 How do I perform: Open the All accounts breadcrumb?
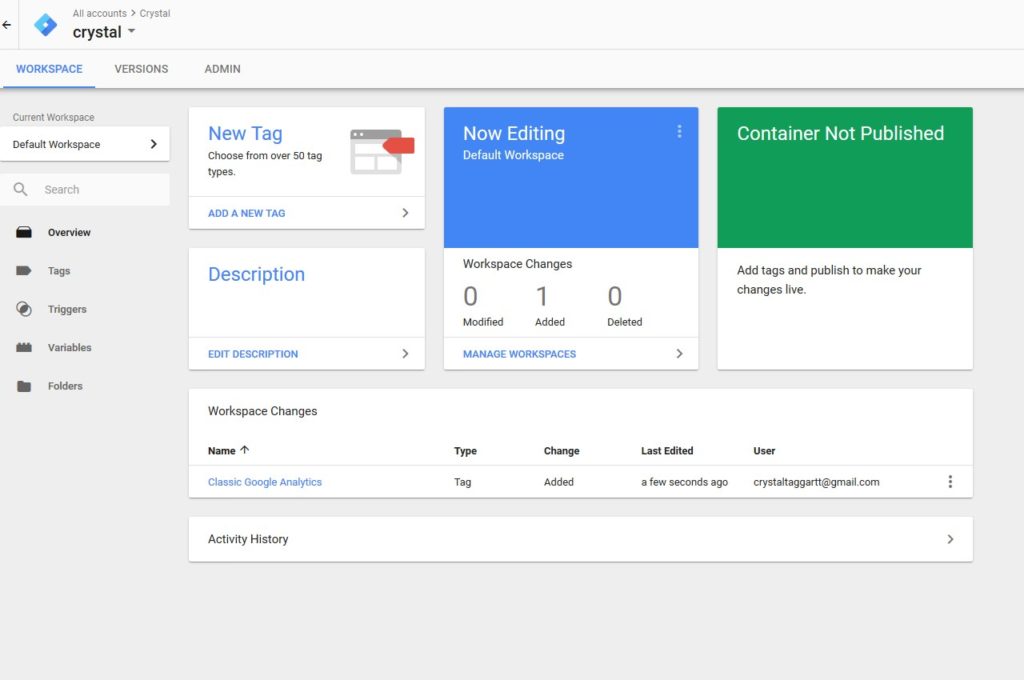click(x=99, y=13)
